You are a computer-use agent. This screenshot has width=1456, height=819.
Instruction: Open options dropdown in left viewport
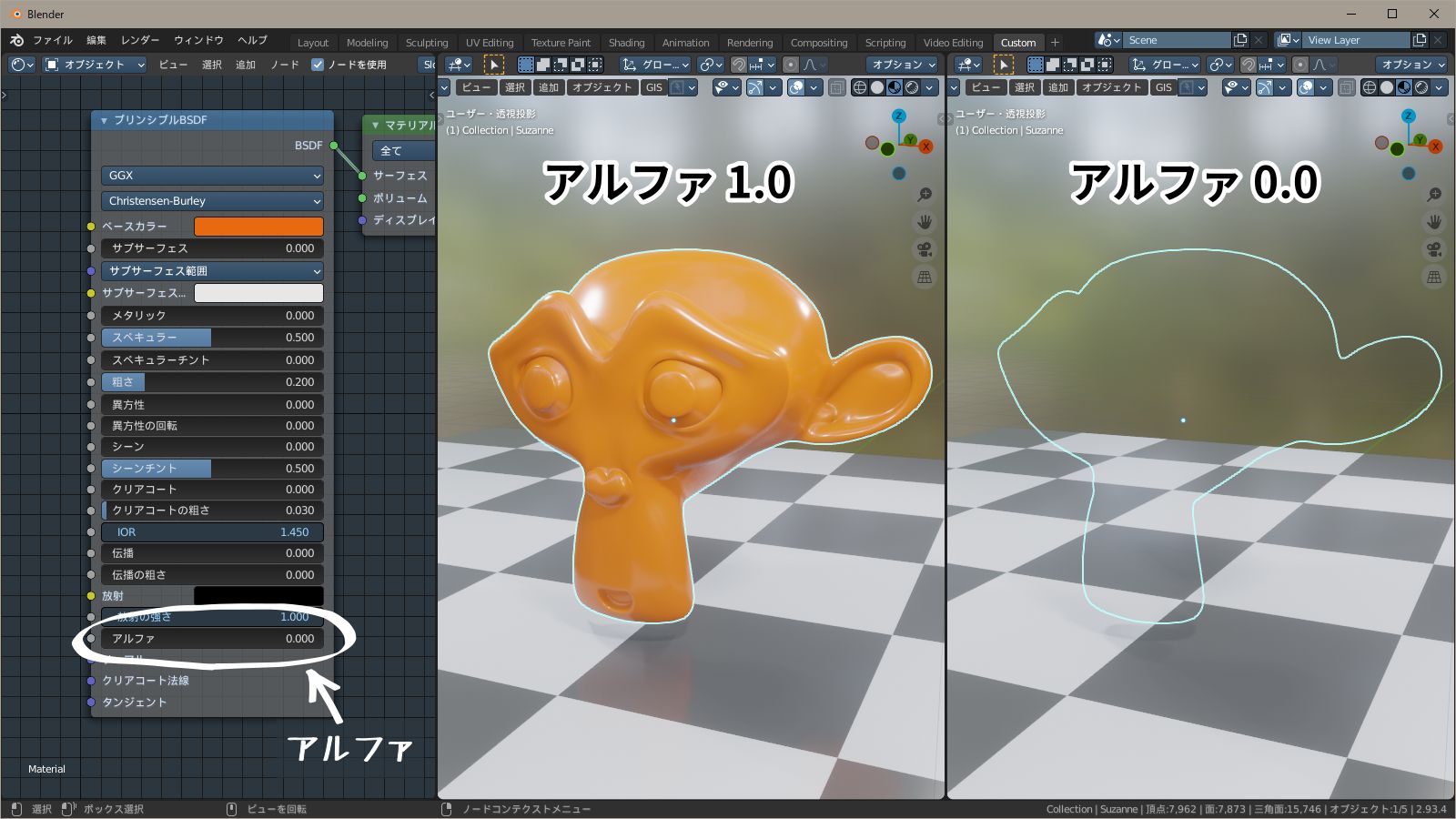click(904, 65)
